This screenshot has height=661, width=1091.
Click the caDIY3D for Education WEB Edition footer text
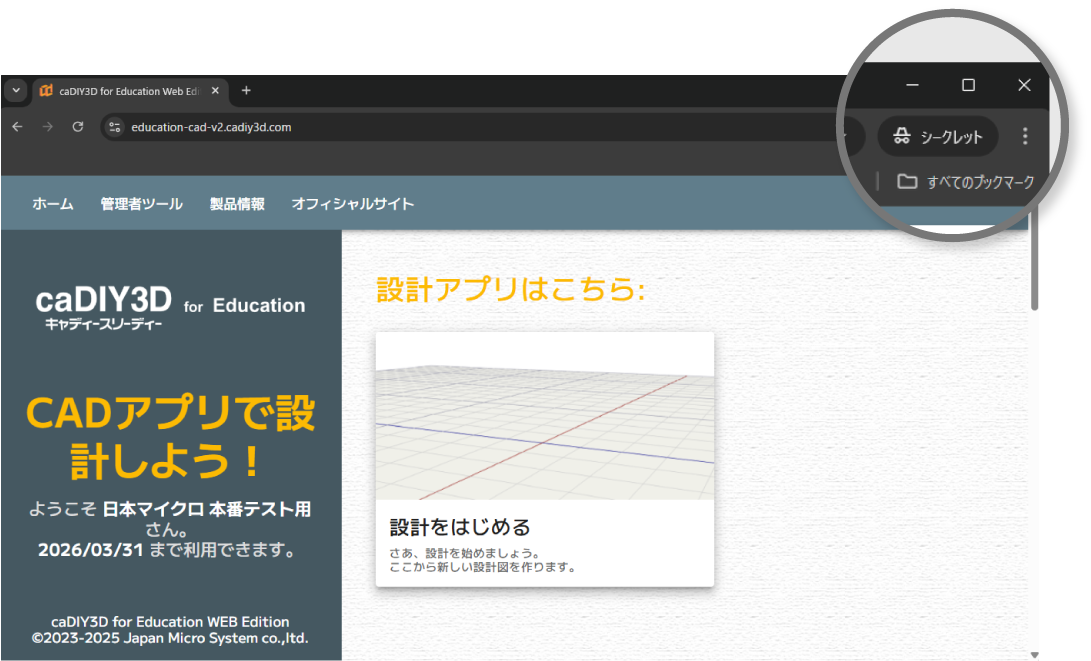point(170,621)
